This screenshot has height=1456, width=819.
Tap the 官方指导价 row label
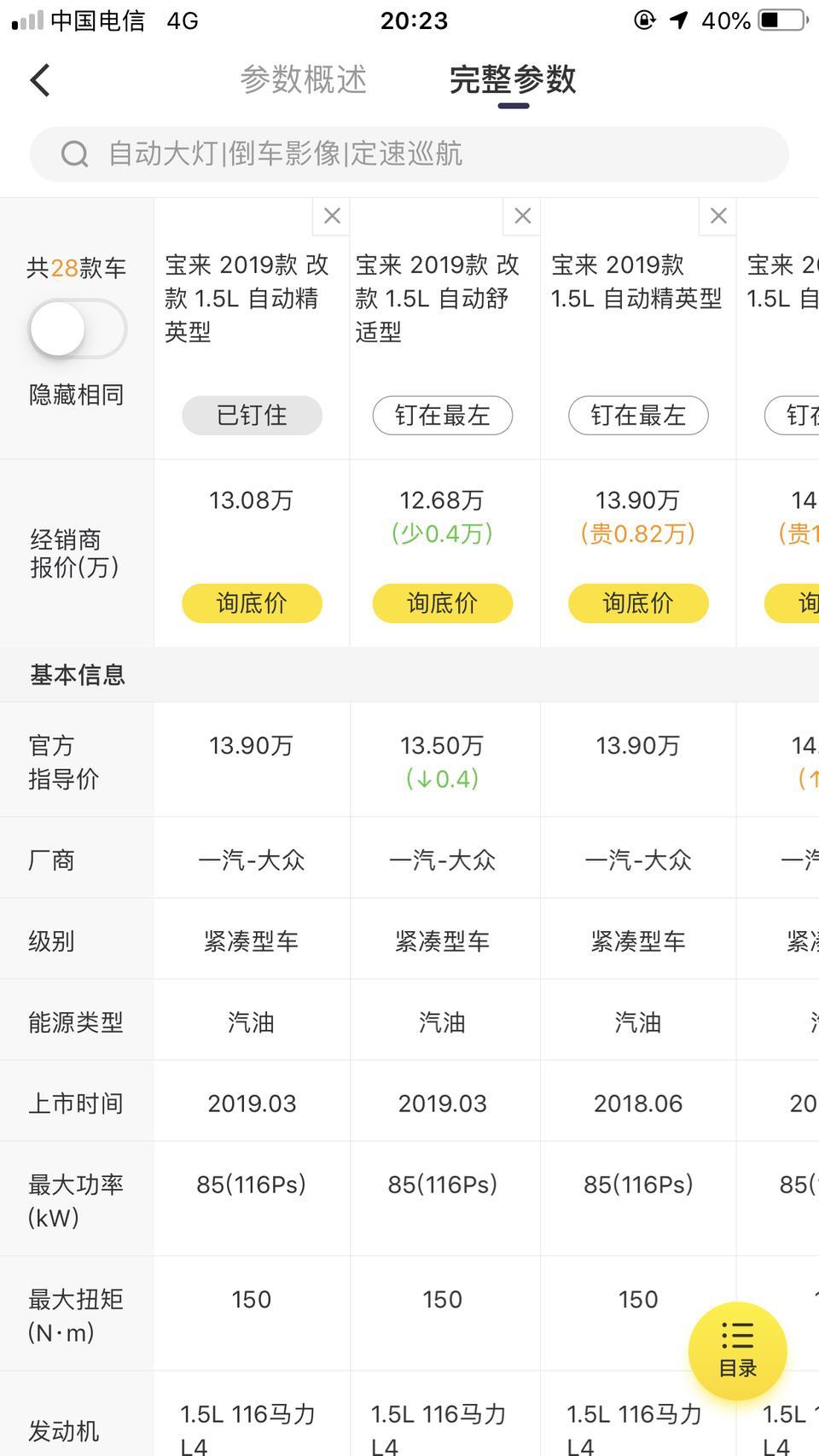pyautogui.click(x=64, y=762)
